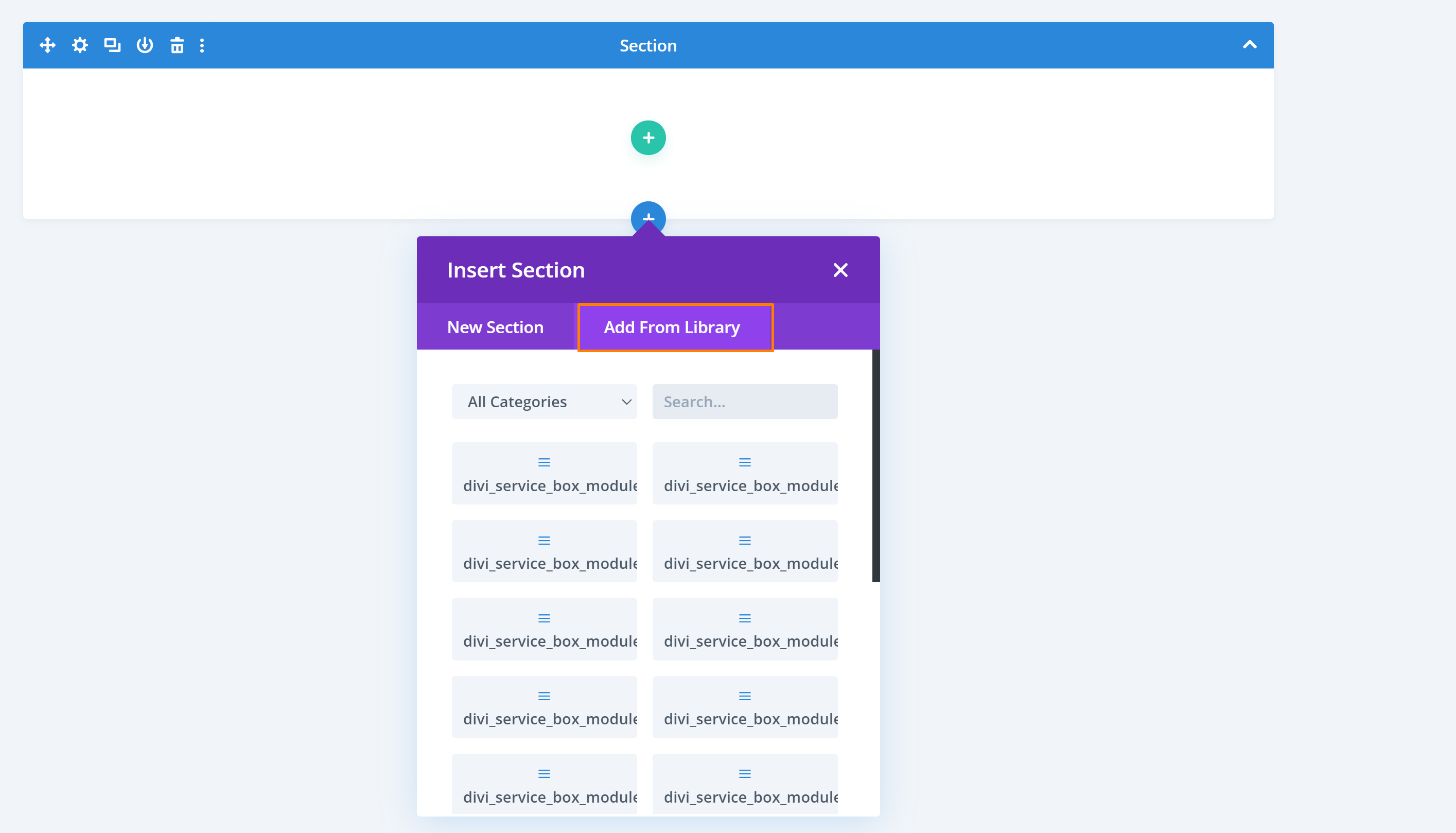Open the All Categories dropdown

coord(544,402)
